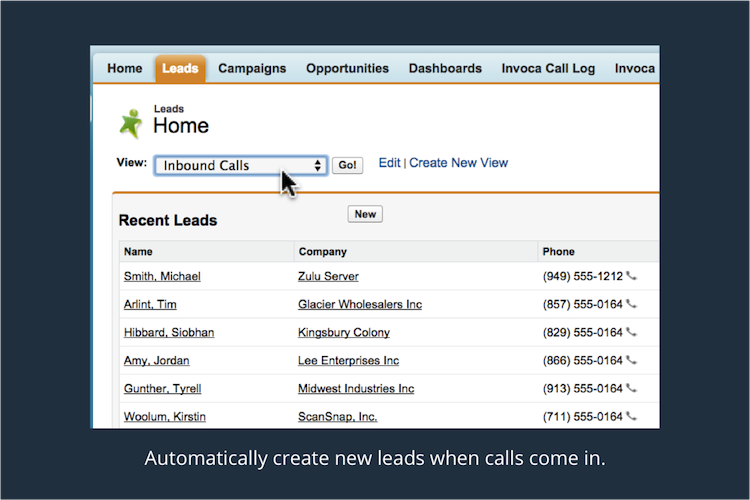Viewport: 750px width, 500px height.
Task: Open the Glacier Wholesalers Inc company link
Action: tap(360, 305)
